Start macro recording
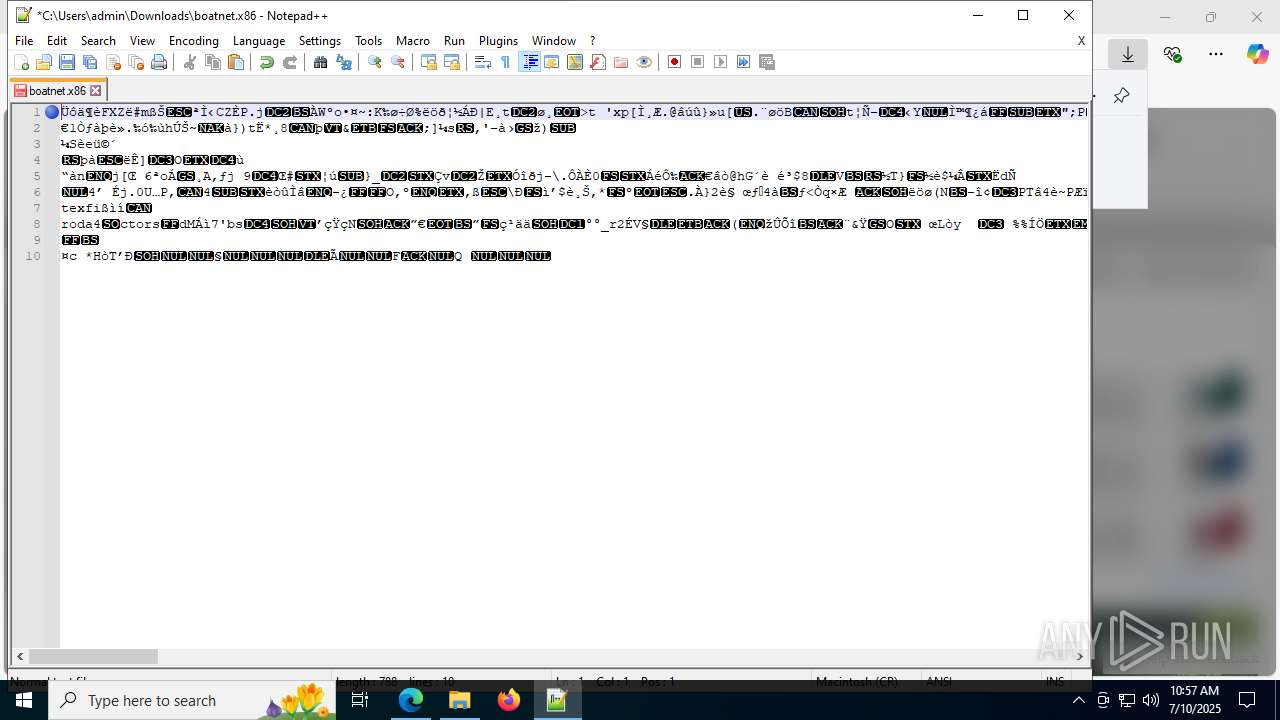This screenshot has height=720, width=1280. [674, 62]
